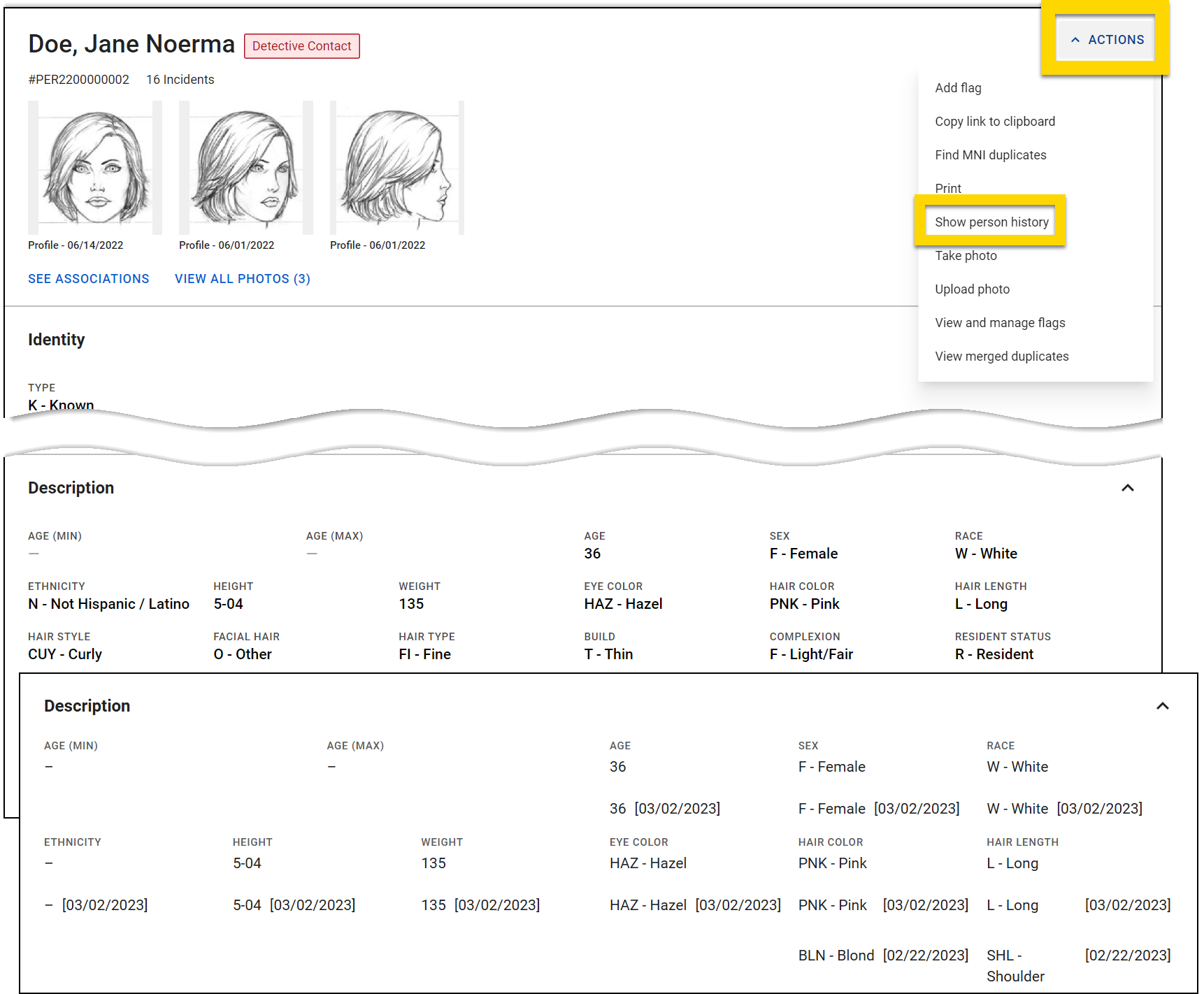This screenshot has height=994, width=1204.
Task: Select Show person history from the menu
Action: pyautogui.click(x=991, y=222)
